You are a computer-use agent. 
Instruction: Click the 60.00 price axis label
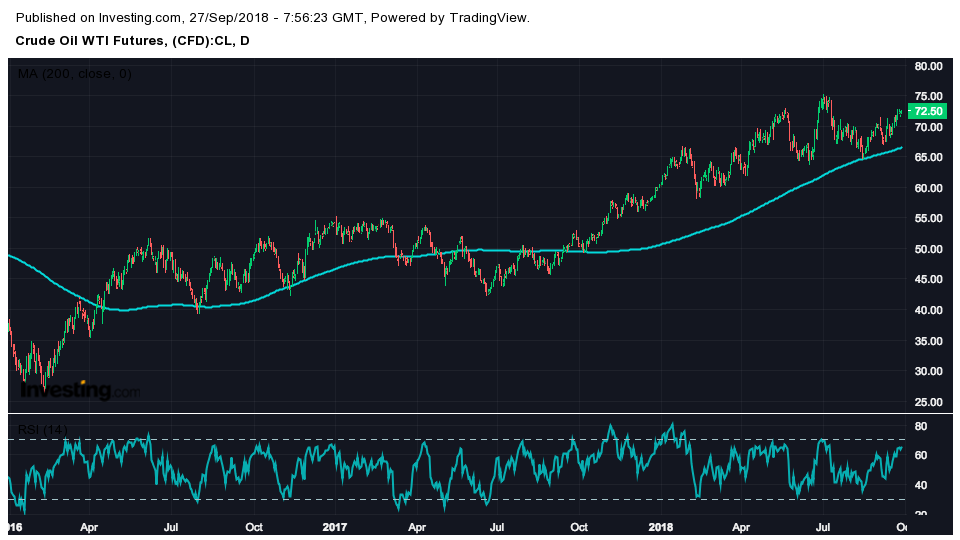(929, 189)
